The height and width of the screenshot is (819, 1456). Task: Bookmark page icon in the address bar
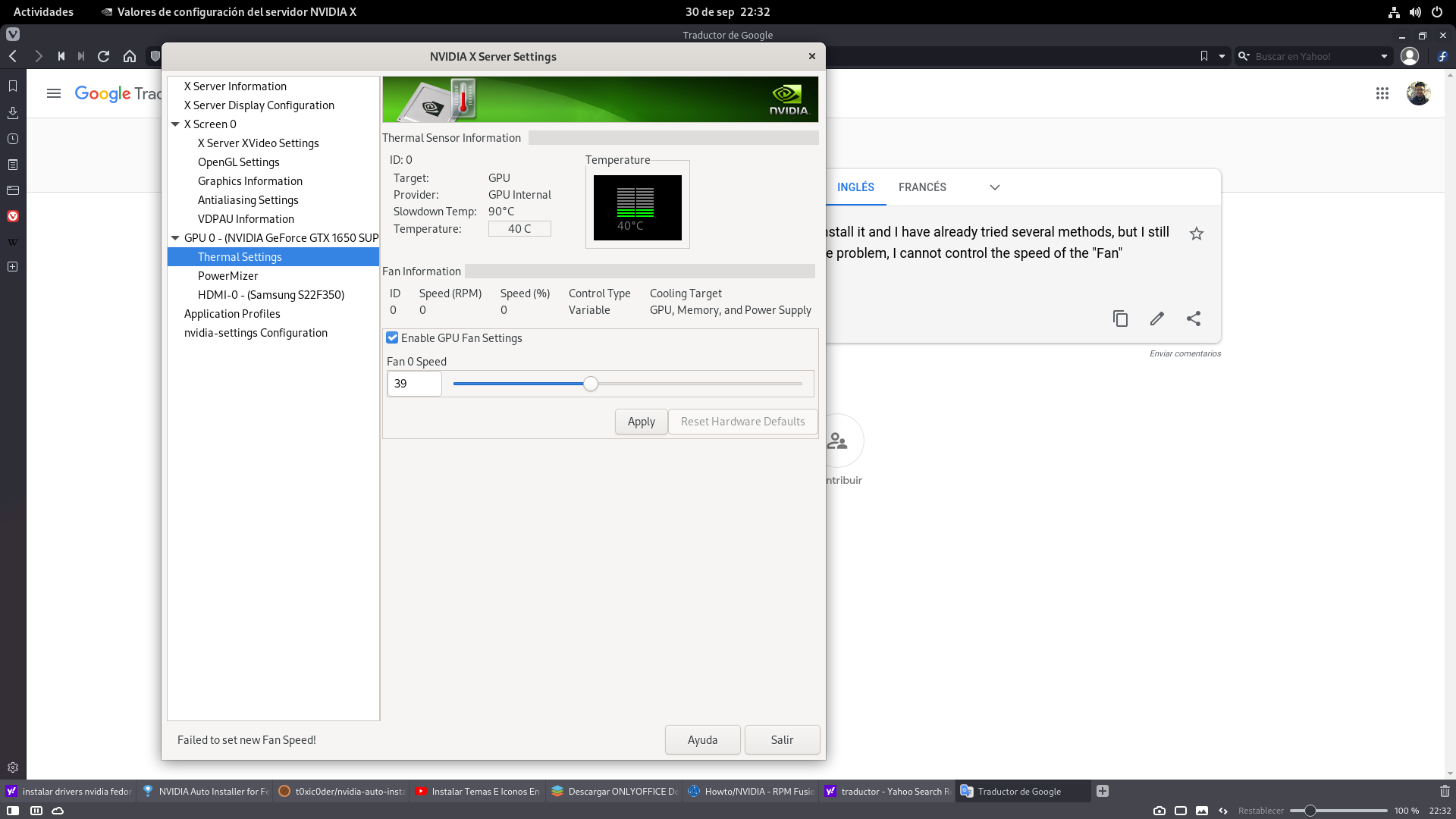[1204, 56]
